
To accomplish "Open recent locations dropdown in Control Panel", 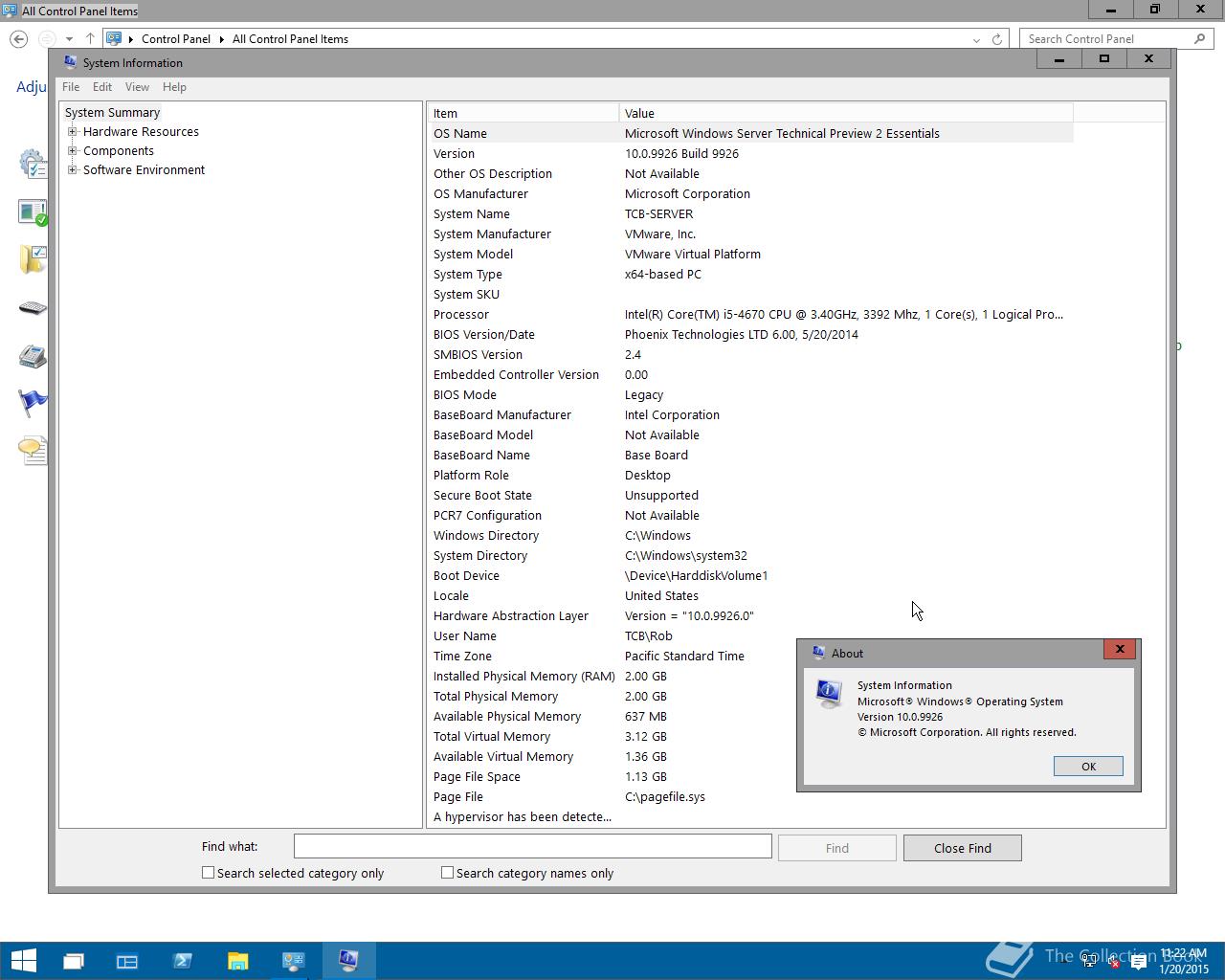I will tap(69, 39).
